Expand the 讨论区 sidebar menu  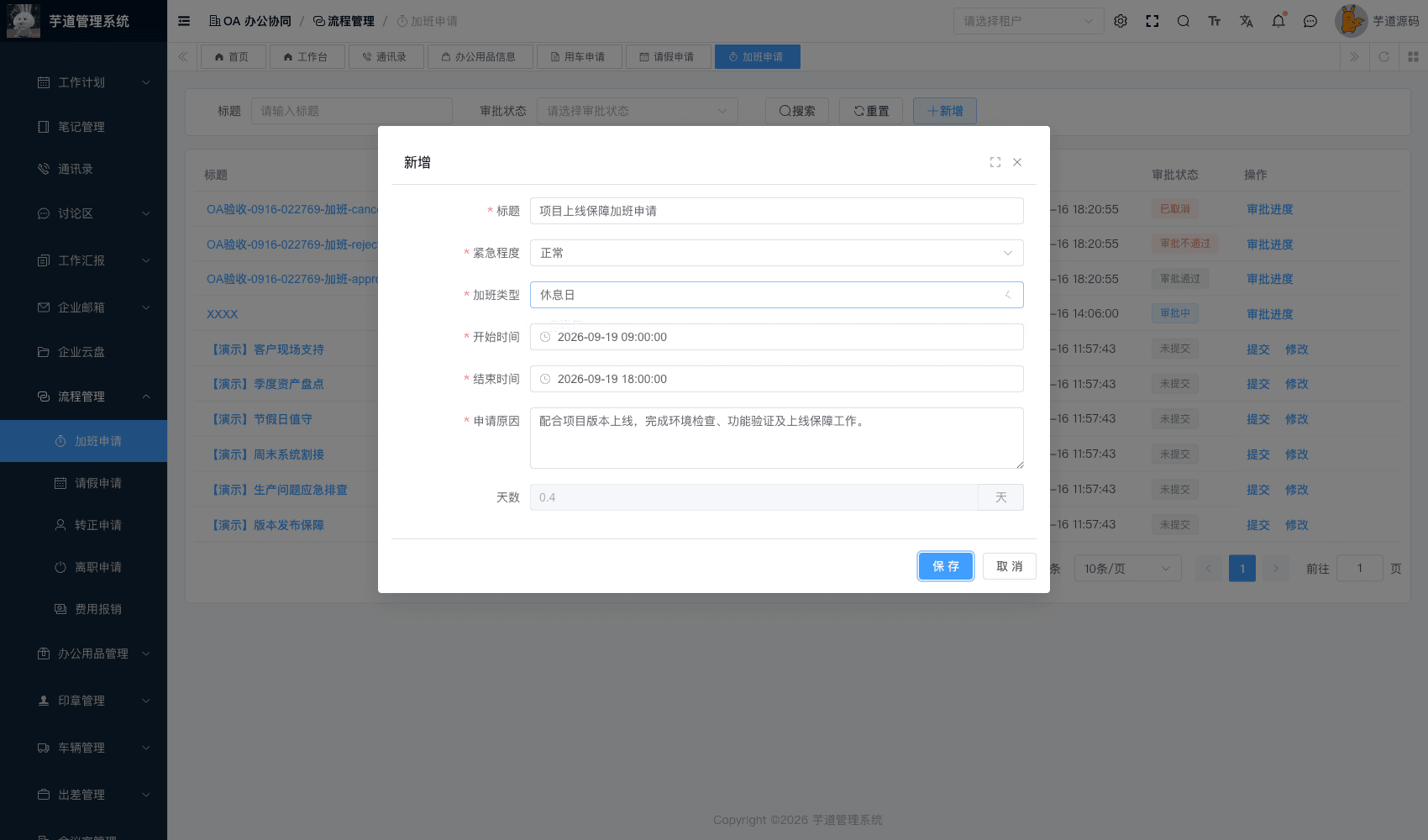(84, 213)
